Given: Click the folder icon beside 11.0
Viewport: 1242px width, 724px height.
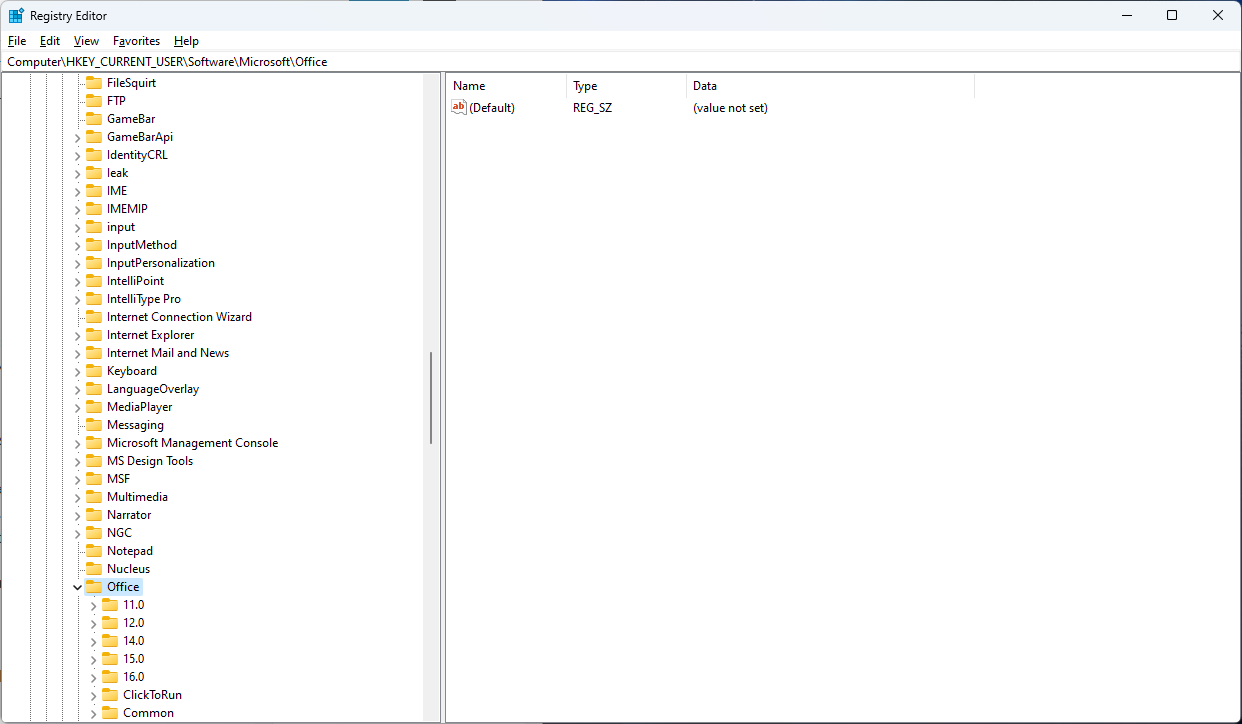Looking at the screenshot, I should [110, 605].
